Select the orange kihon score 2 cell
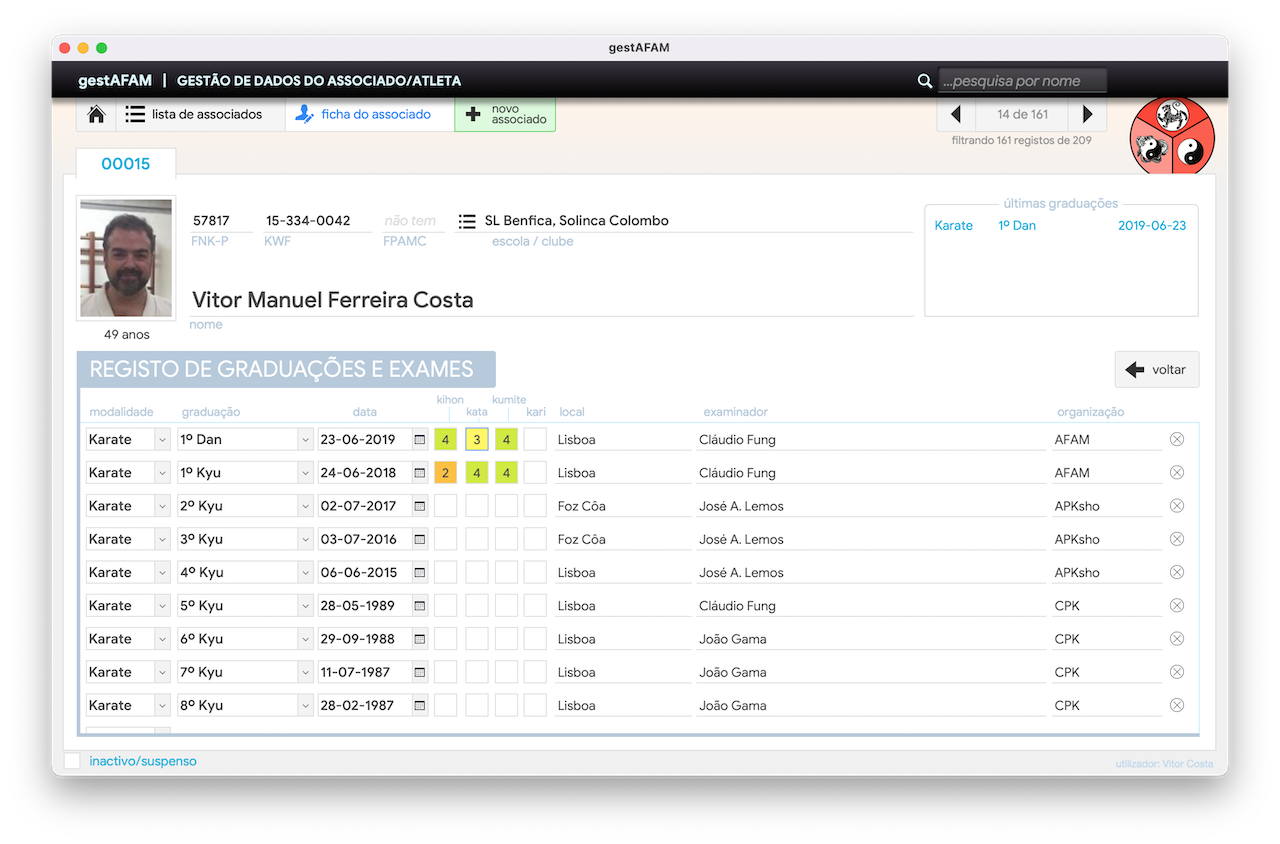The width and height of the screenshot is (1280, 844). [446, 472]
